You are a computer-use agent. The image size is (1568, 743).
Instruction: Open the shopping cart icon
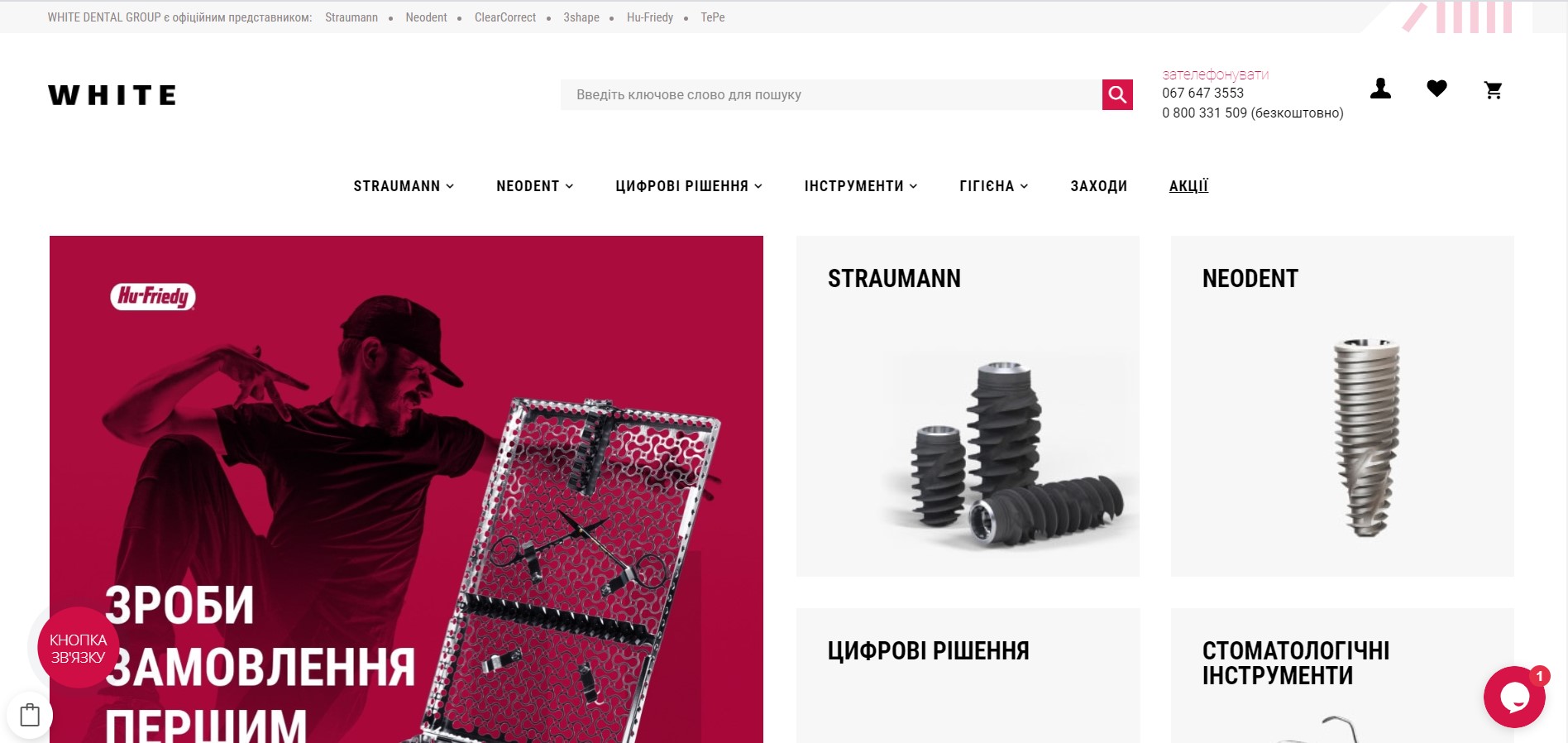coord(1493,89)
